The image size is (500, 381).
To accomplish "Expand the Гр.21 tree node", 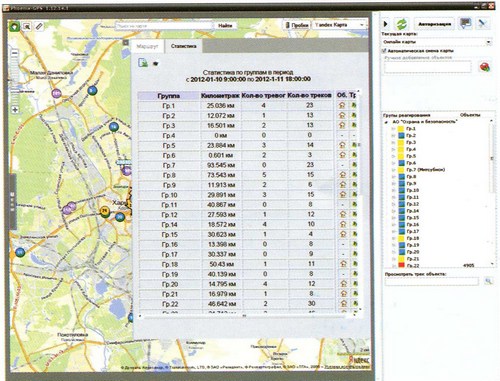I will (394, 259).
